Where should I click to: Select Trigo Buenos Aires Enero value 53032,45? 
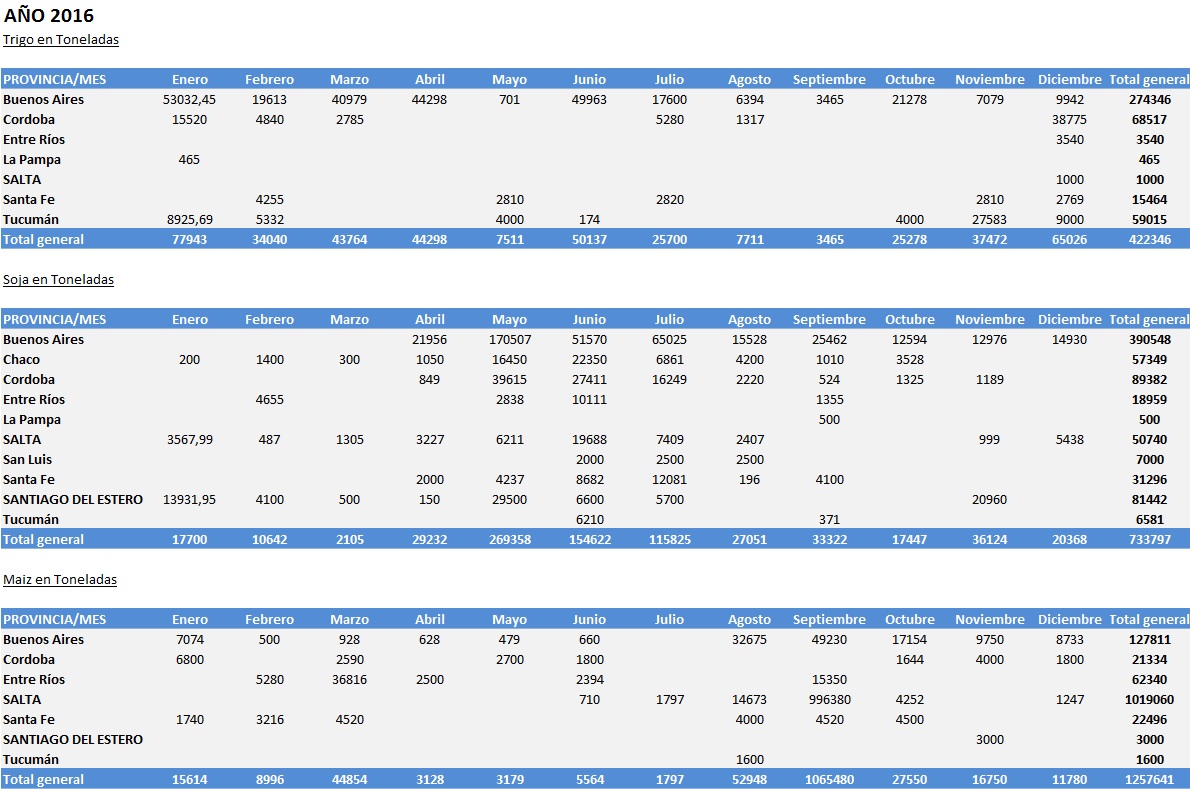pyautogui.click(x=190, y=99)
